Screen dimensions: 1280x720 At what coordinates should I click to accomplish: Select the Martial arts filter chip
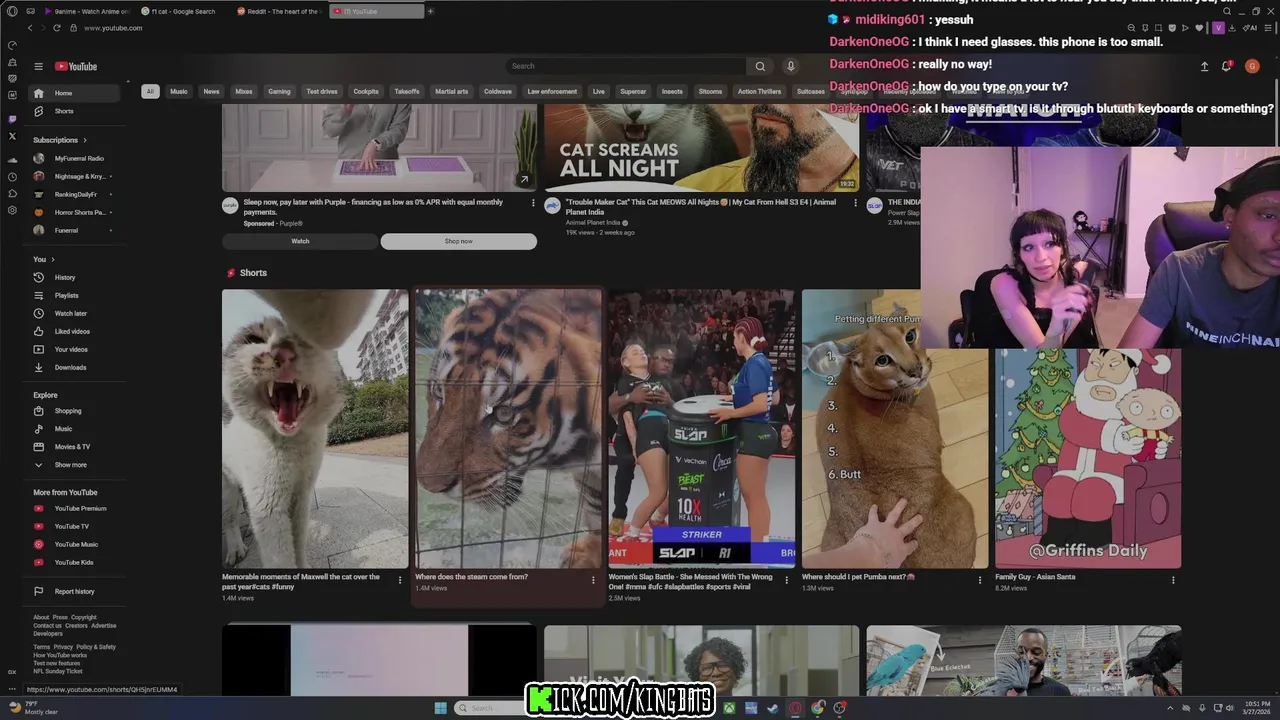(451, 91)
